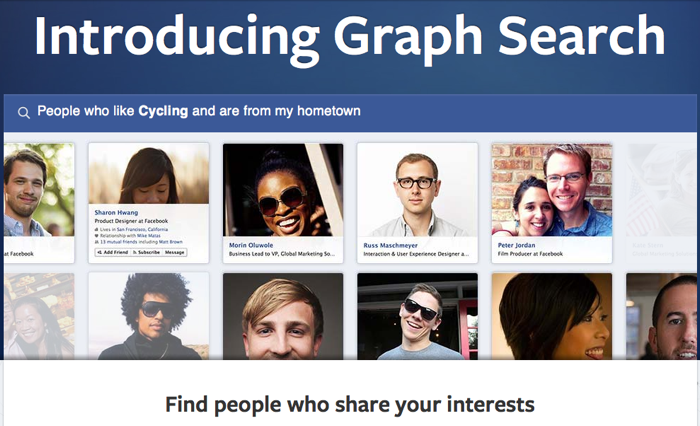Click the photo above Morin Oluwole's name
Viewport: 700px width, 426px height.
pos(283,190)
